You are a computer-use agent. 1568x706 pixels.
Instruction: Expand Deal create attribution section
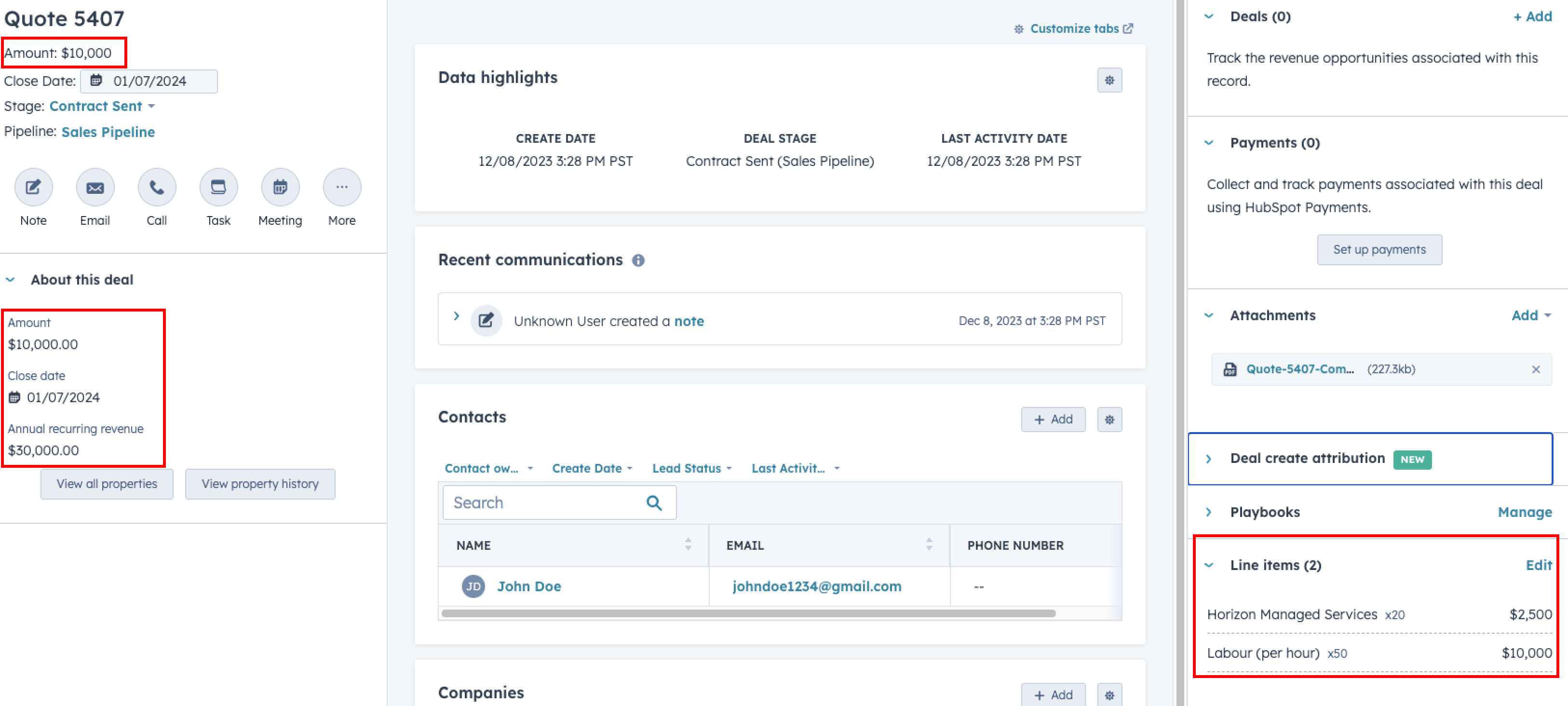[1209, 459]
